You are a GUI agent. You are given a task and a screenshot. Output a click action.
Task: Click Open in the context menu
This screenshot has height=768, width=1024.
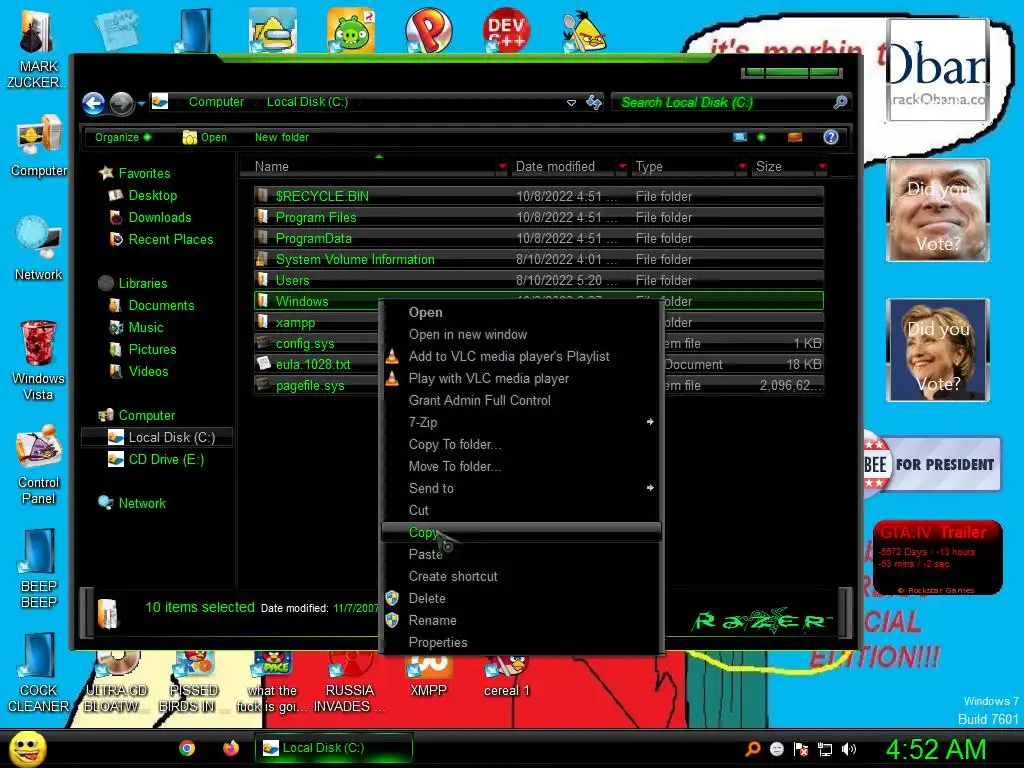pyautogui.click(x=521, y=313)
